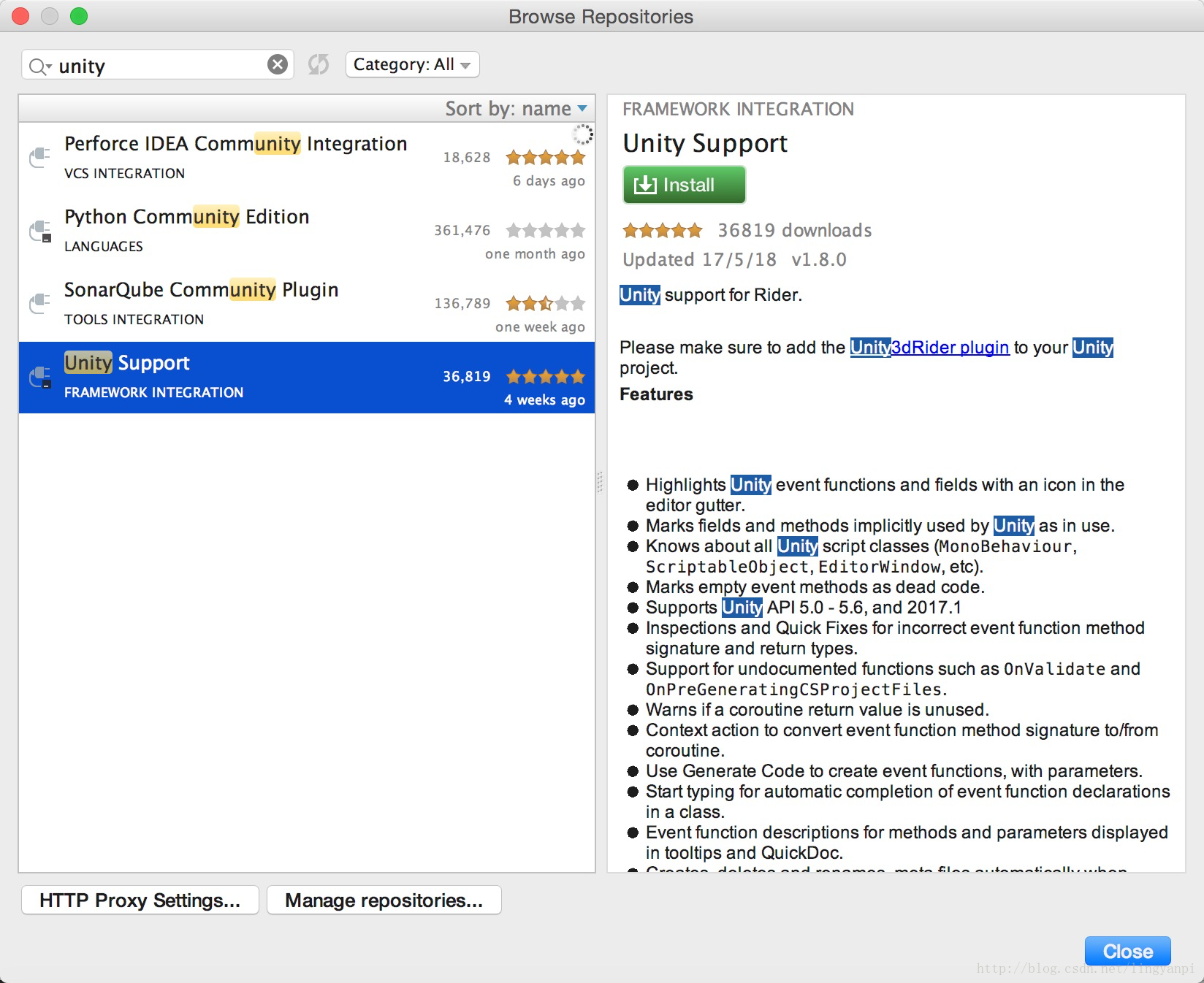Select the Unity Support list entry
The width and height of the screenshot is (1204, 983).
pyautogui.click(x=307, y=378)
